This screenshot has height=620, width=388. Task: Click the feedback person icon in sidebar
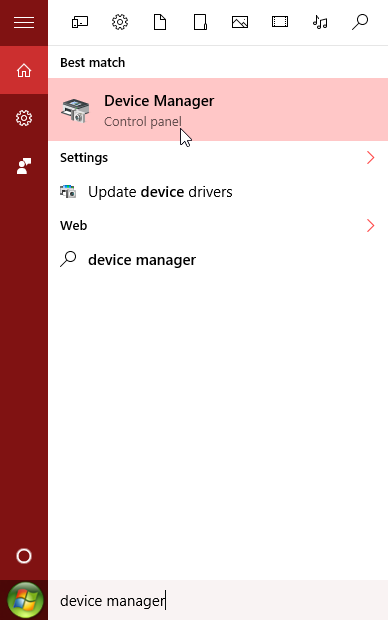point(24,166)
